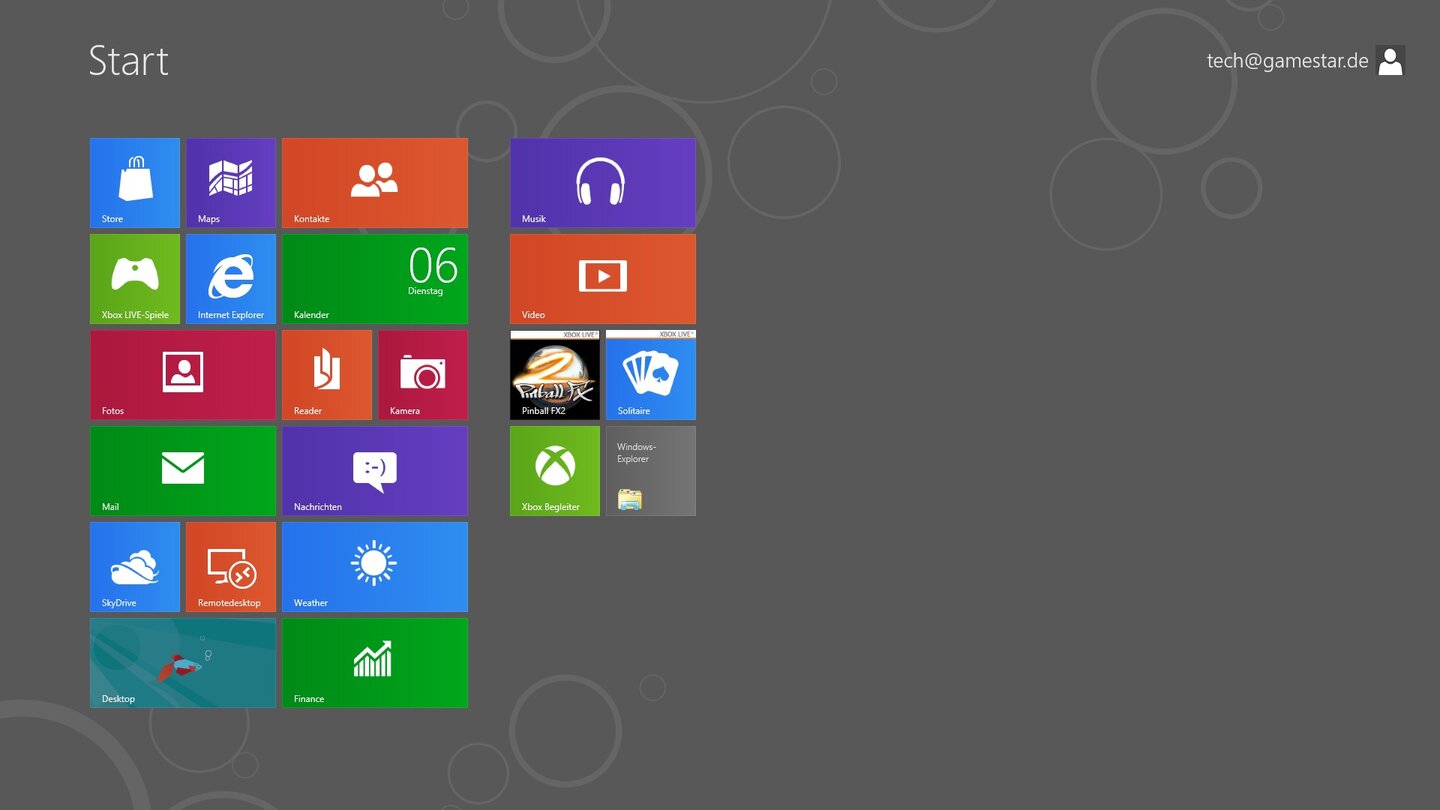Open the Remotedesktop tile

point(231,567)
